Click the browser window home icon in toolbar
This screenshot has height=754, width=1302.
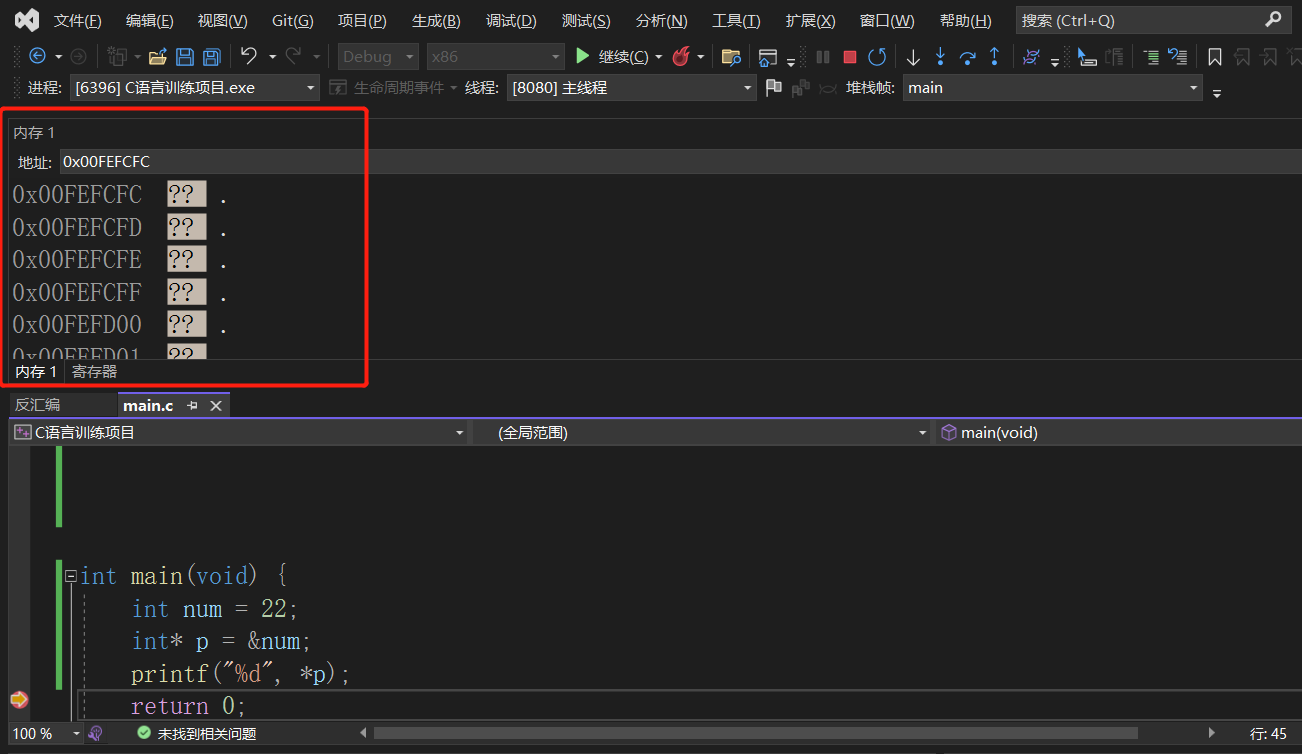(x=768, y=57)
